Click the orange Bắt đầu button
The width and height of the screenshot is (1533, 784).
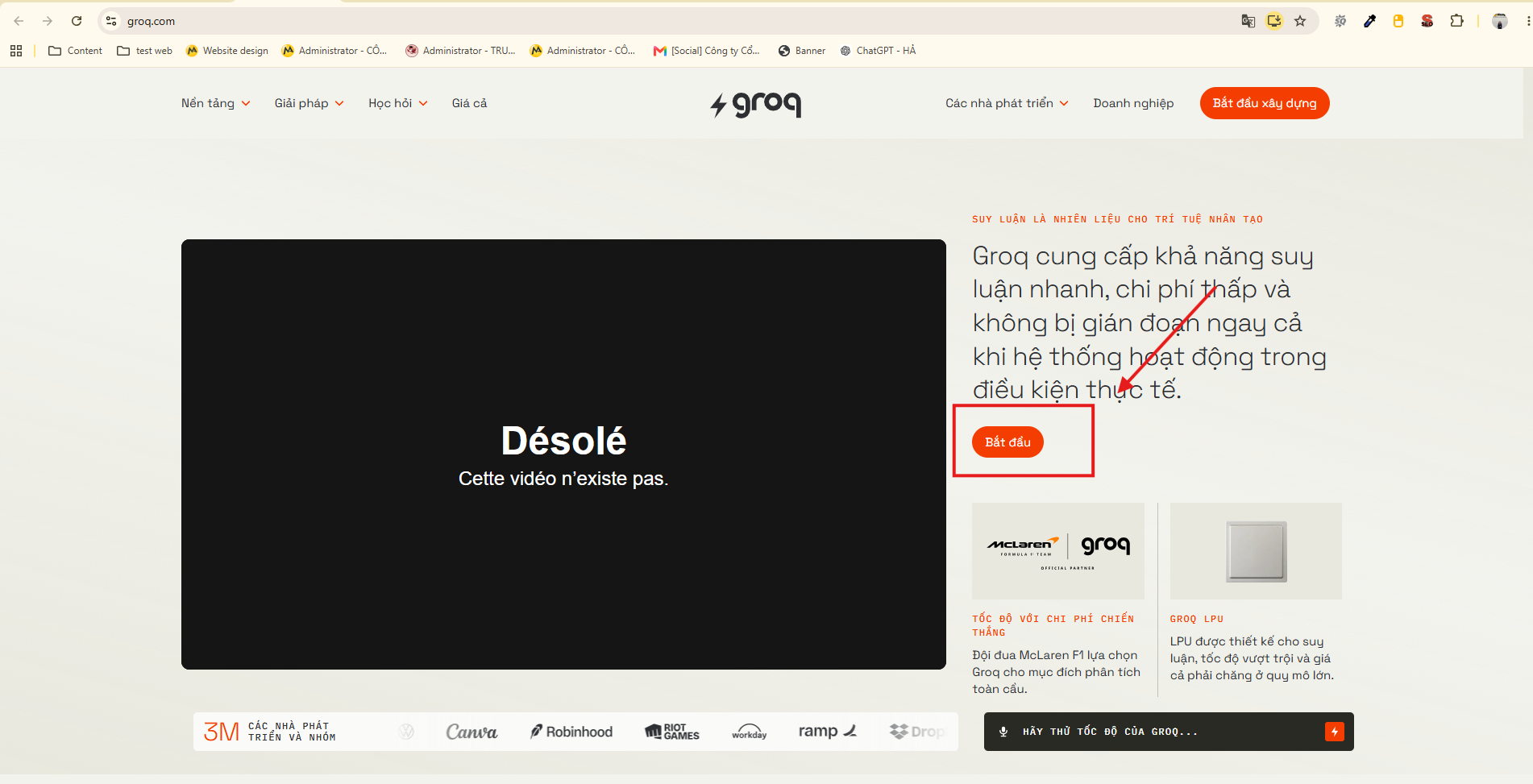(1007, 442)
